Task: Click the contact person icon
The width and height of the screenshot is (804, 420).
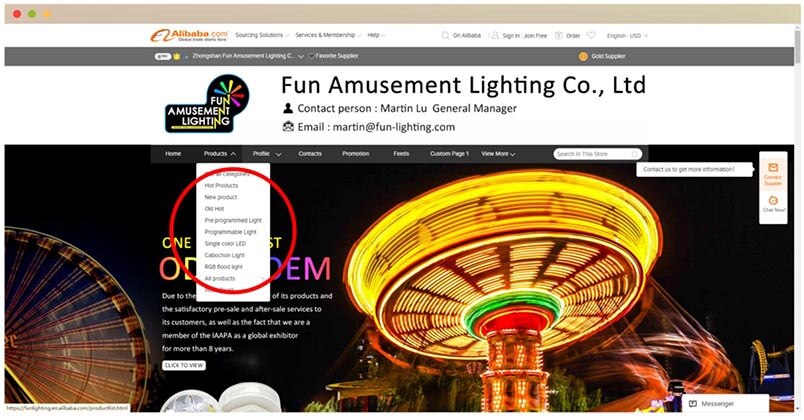Action: [x=288, y=108]
